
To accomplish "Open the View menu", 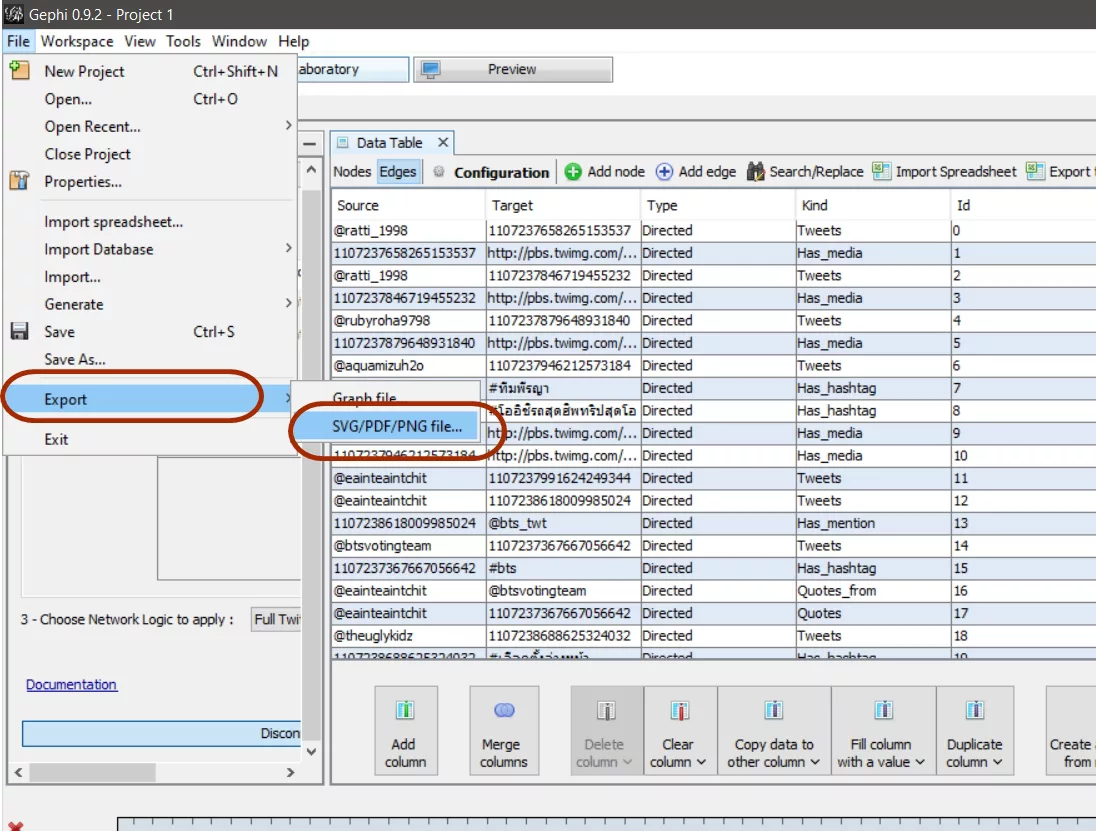I will (x=140, y=41).
